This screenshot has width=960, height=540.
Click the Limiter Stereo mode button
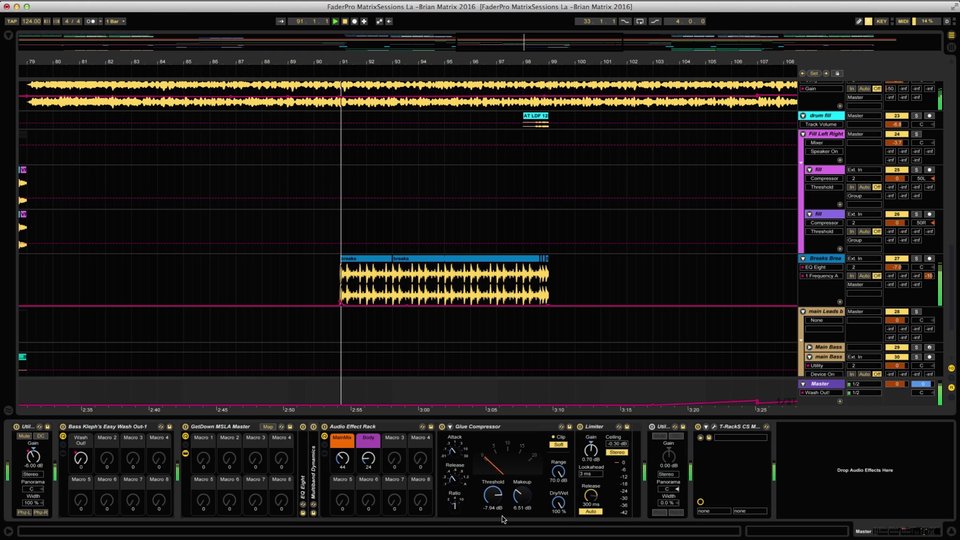point(617,452)
